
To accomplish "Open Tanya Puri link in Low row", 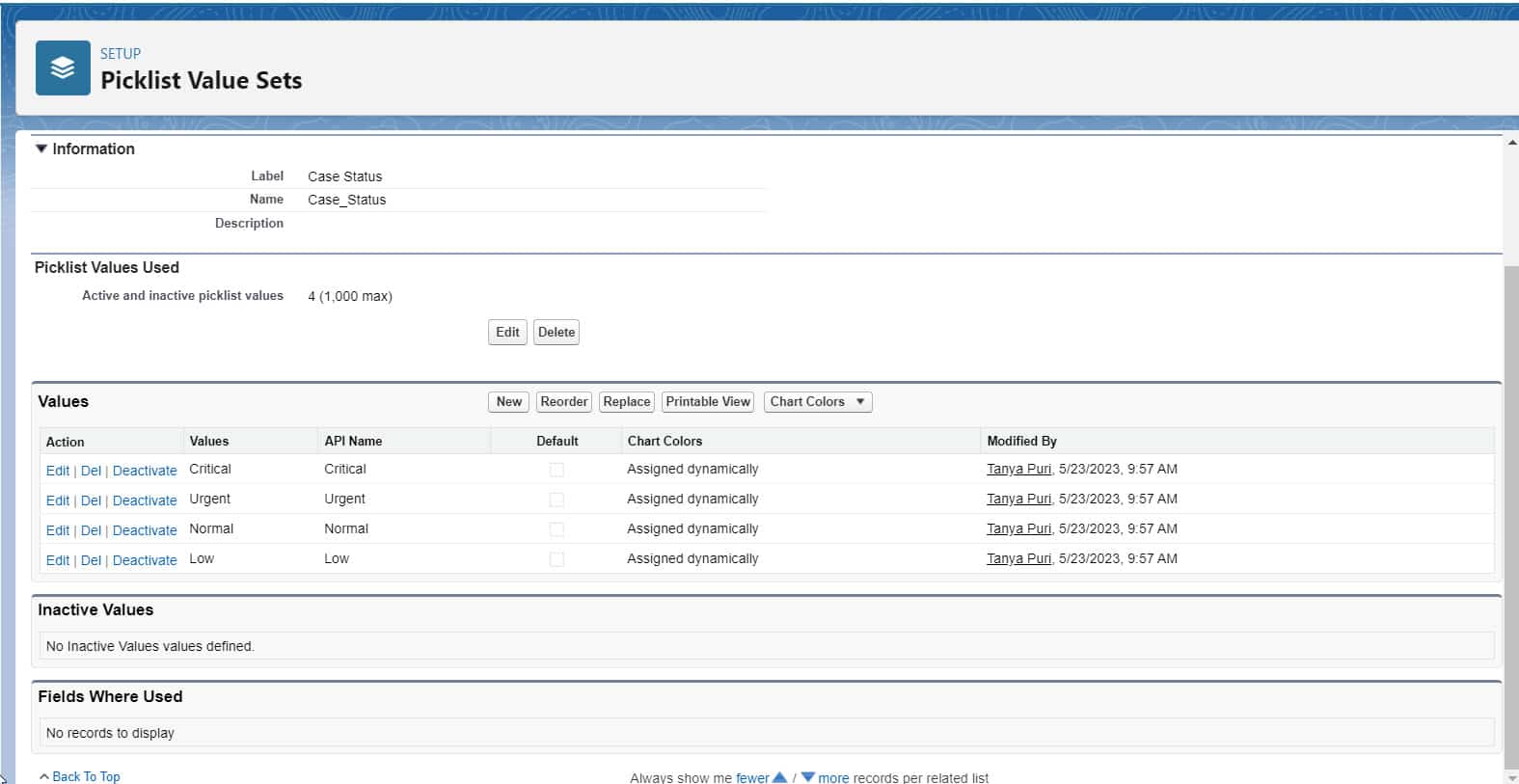I will tap(1018, 558).
